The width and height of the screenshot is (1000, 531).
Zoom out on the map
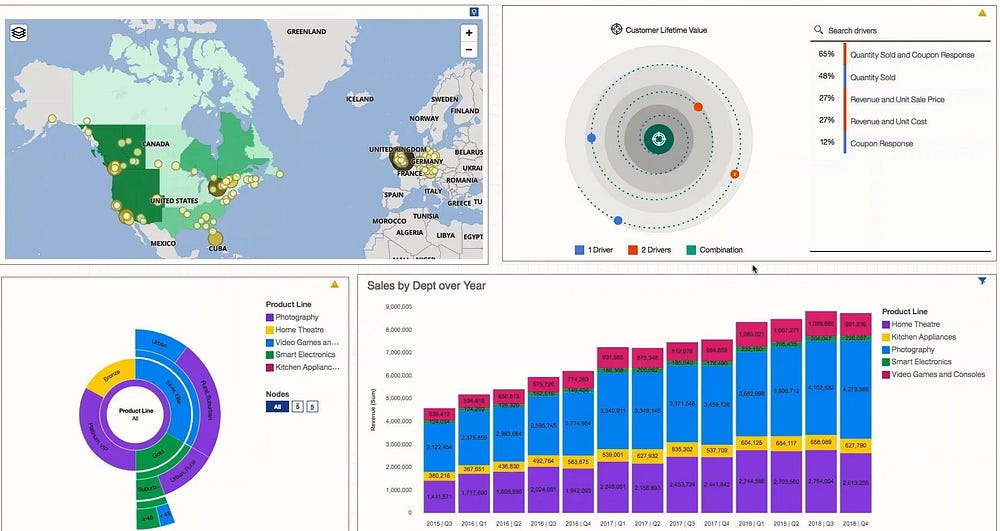[469, 50]
